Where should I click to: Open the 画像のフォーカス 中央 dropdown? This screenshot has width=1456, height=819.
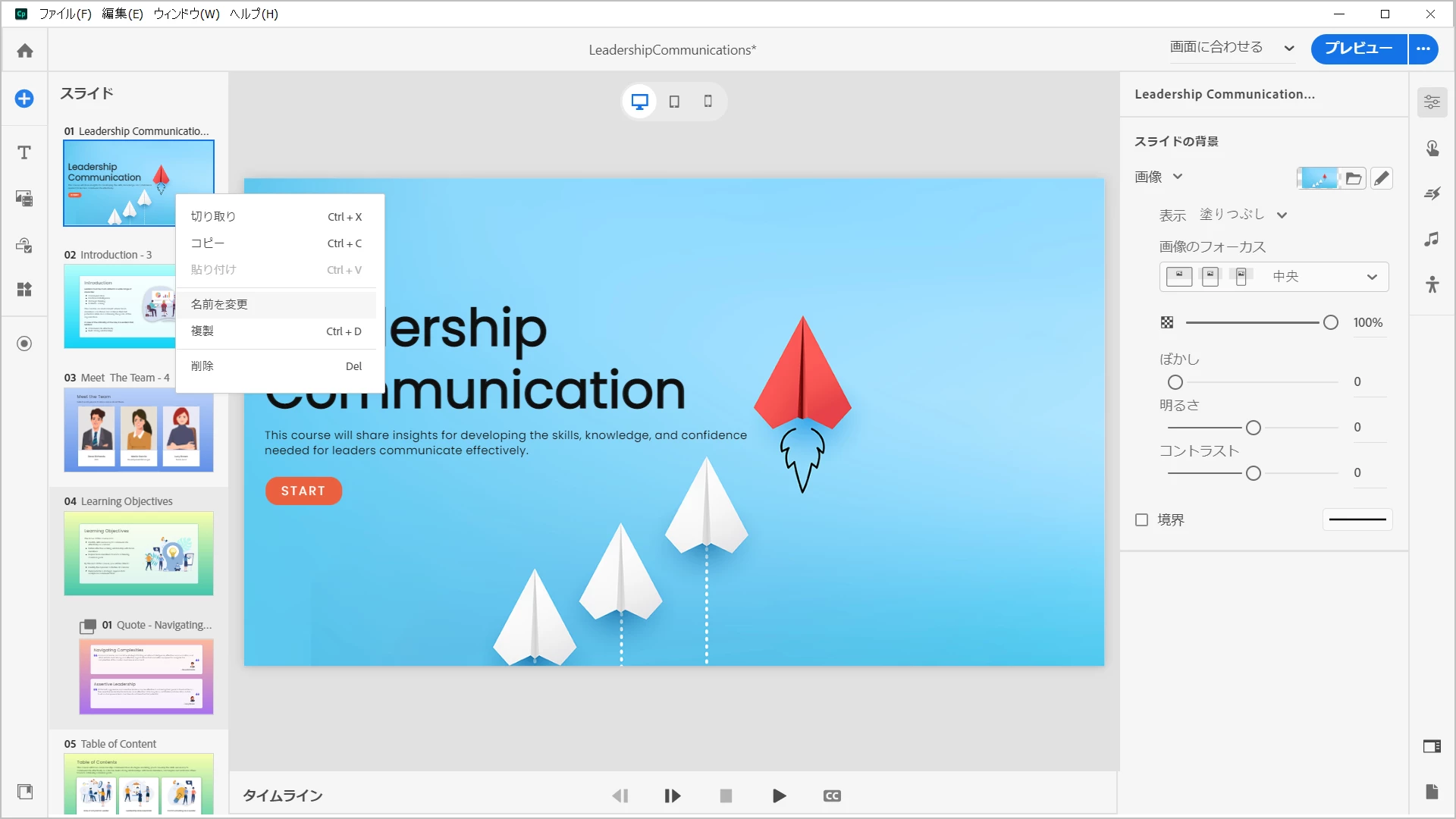coord(1371,277)
